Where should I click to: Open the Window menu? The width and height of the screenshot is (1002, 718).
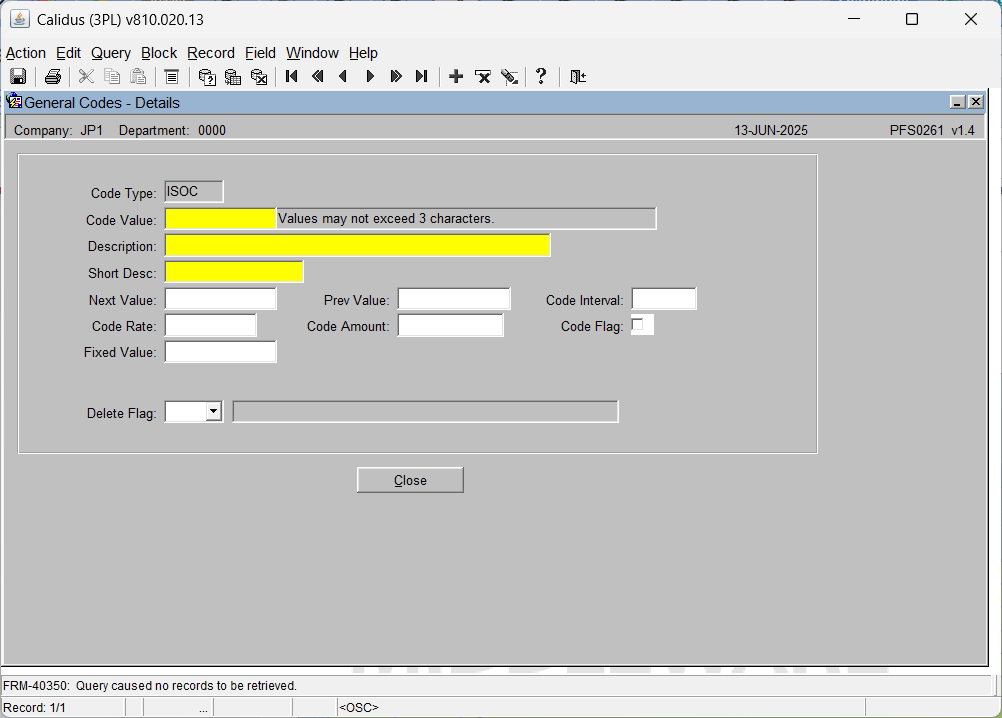[x=312, y=53]
